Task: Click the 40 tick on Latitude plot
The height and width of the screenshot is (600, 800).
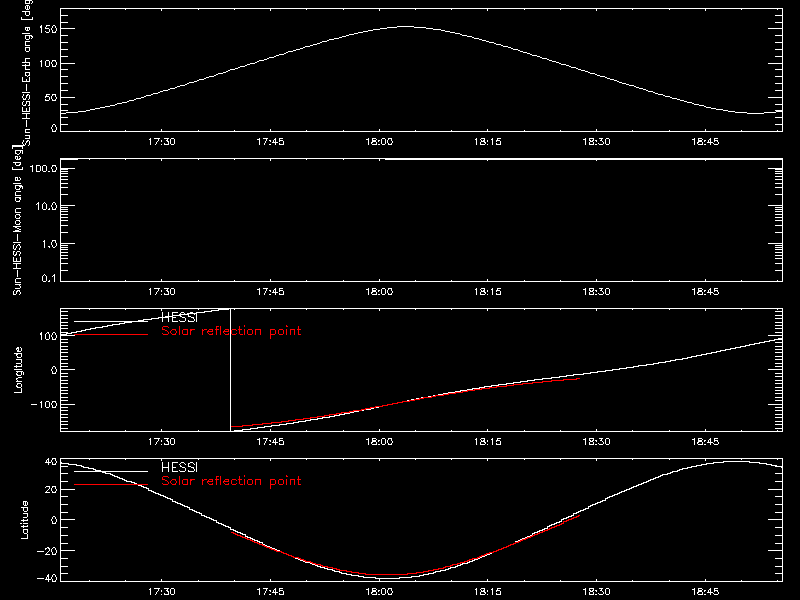Action: [52, 462]
